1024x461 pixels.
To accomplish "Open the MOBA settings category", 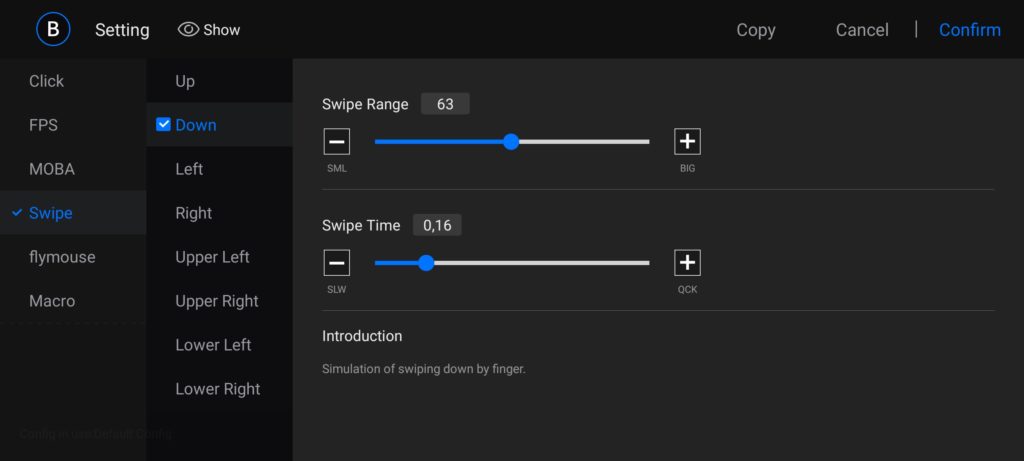I will [52, 169].
